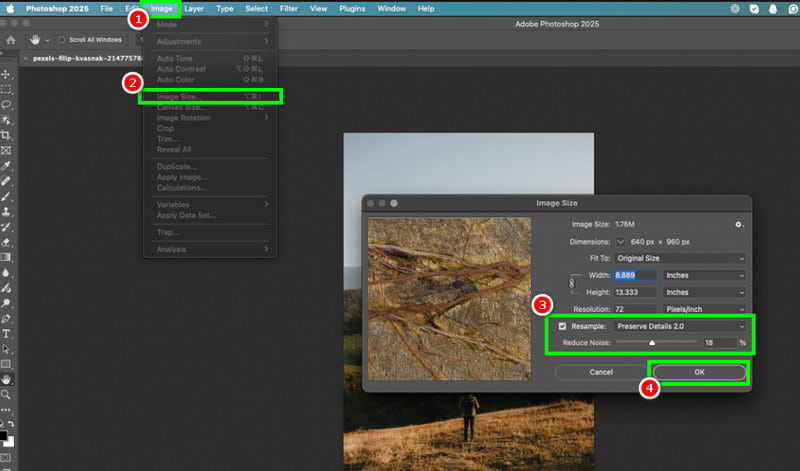Uncheck the Resample checkbox

click(x=563, y=326)
